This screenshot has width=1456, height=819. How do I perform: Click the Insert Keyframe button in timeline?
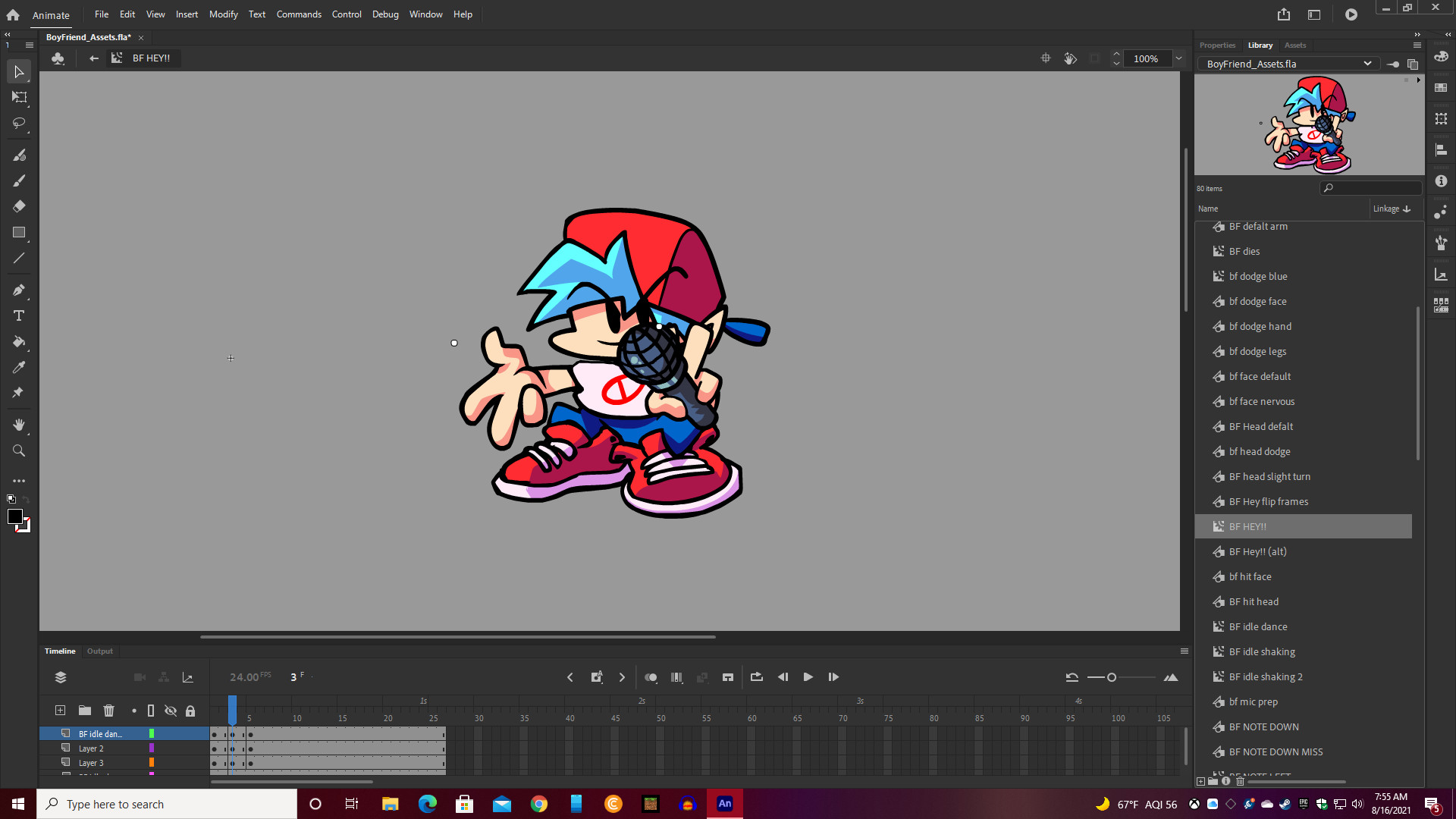click(x=597, y=677)
